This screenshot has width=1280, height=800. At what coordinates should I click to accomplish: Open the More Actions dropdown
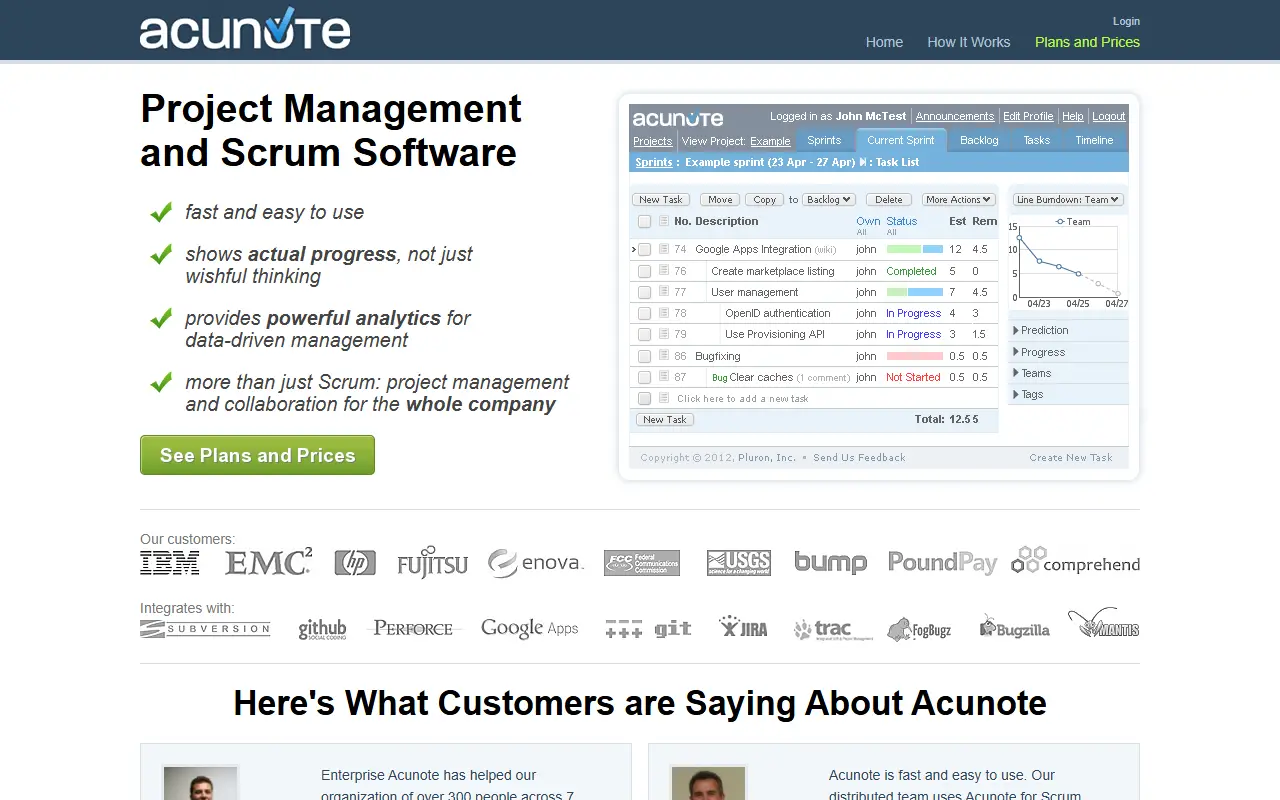[x=958, y=200]
